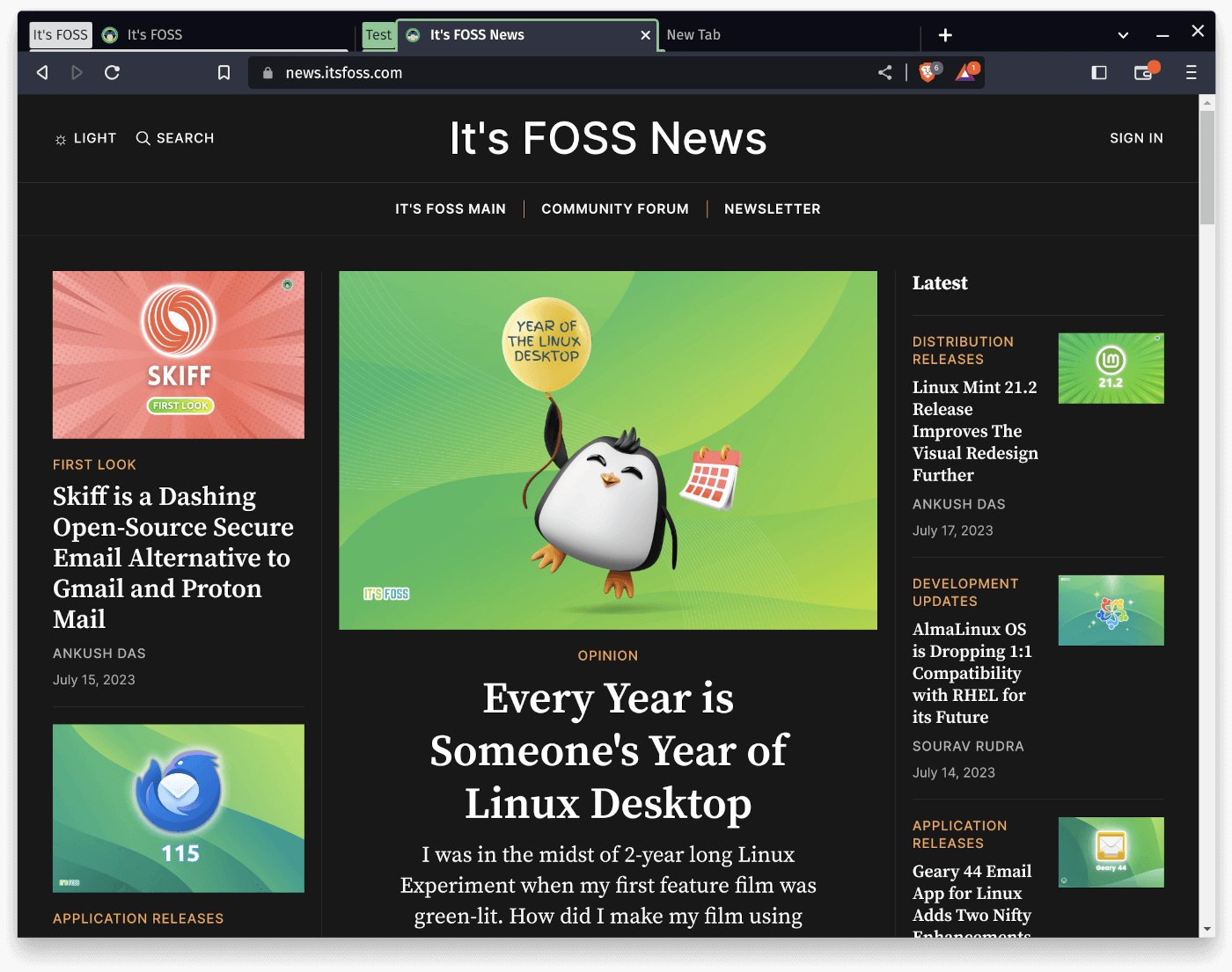
Task: Close the It's FOSS News tab
Action: click(x=646, y=35)
